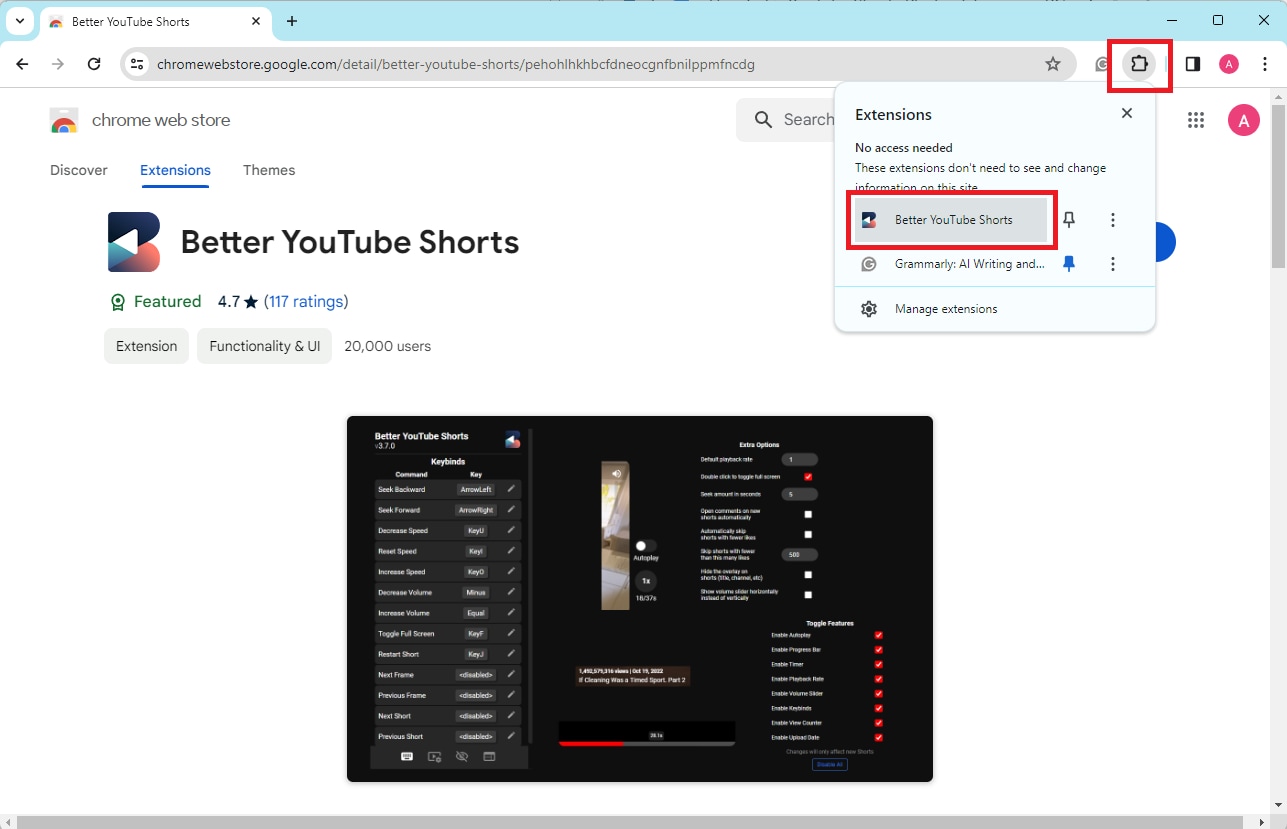The width and height of the screenshot is (1287, 829).
Task: Close the Extensions popup
Action: 1127,113
